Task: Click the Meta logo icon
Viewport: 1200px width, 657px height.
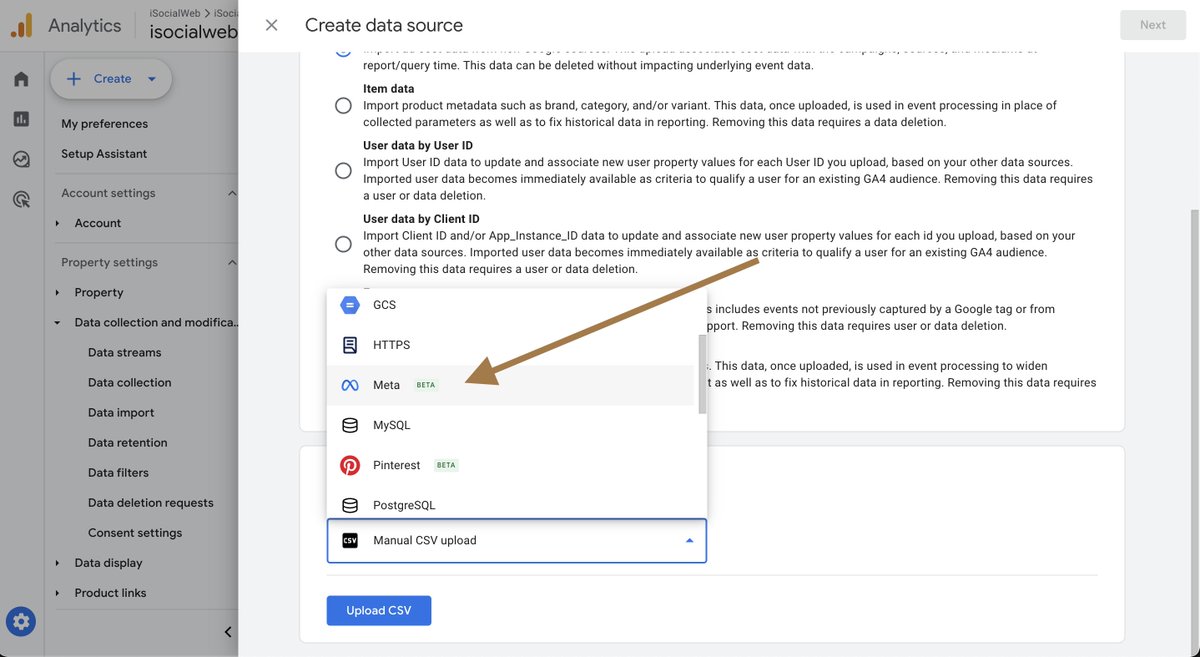Action: [x=350, y=385]
